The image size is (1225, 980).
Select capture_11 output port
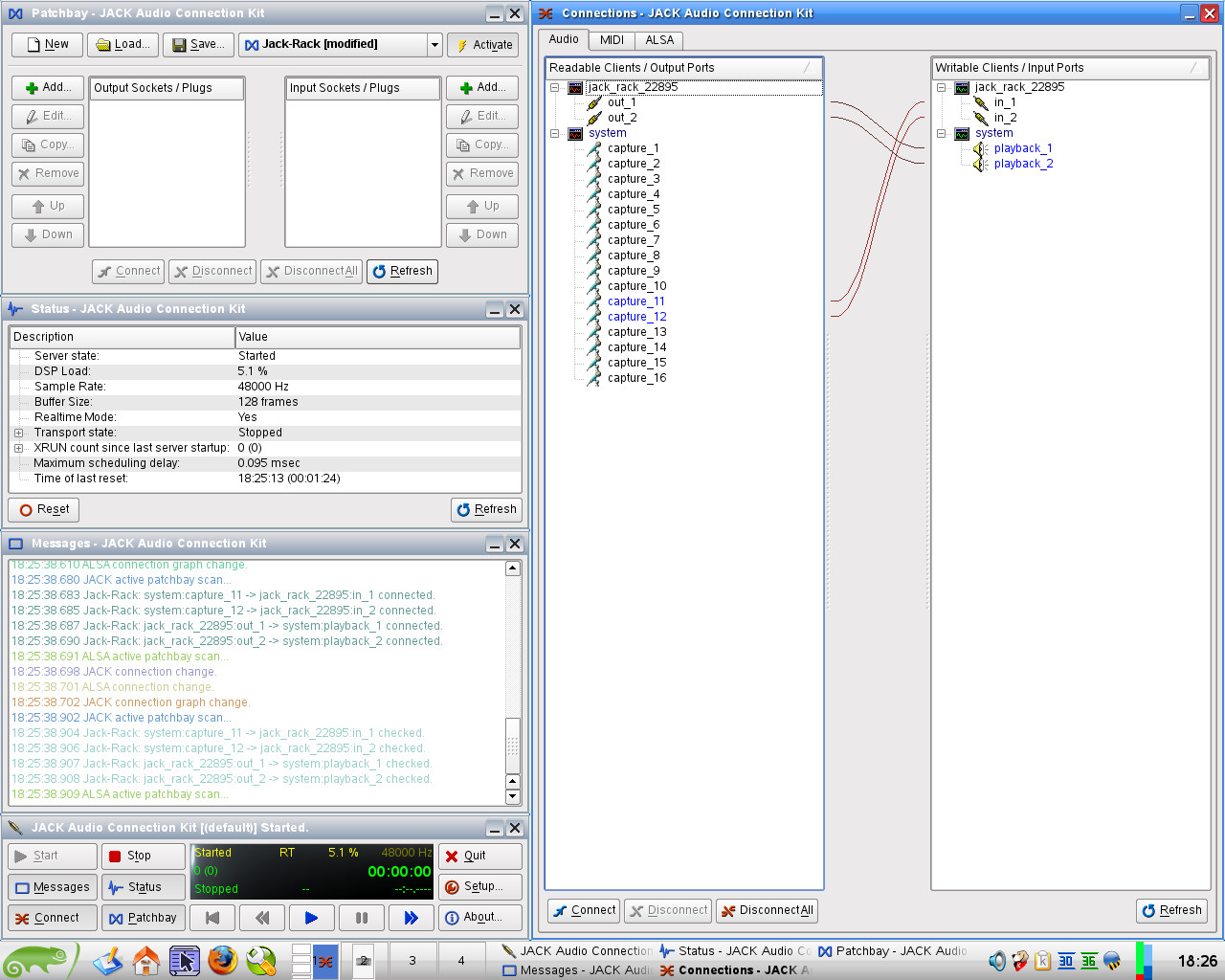(x=636, y=301)
